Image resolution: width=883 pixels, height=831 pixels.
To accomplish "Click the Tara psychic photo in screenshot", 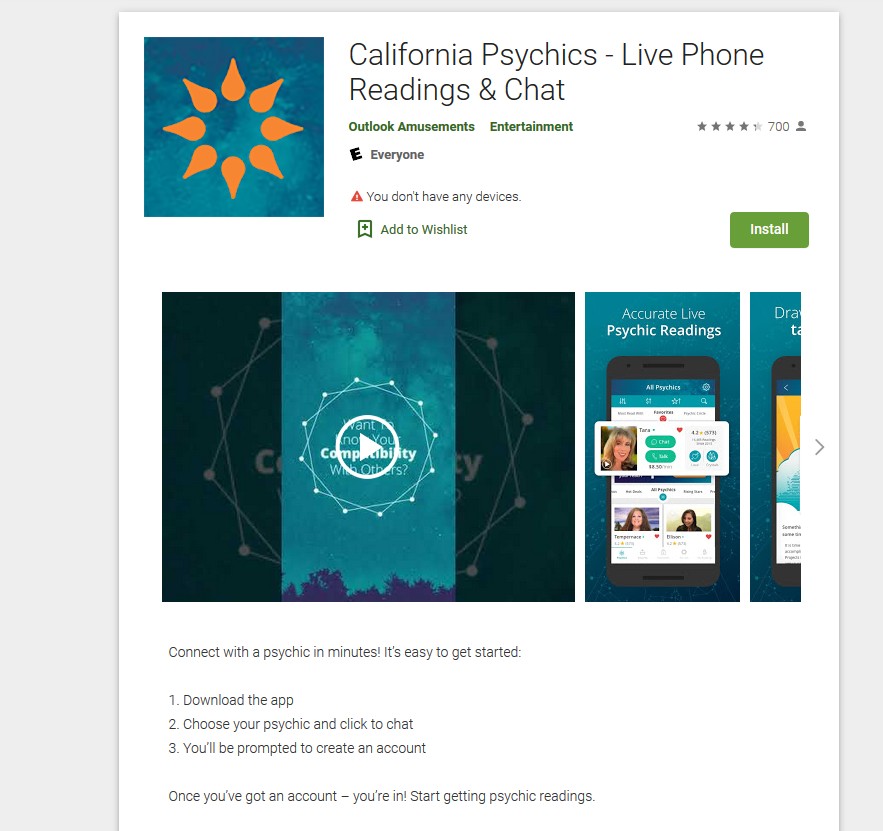I will pyautogui.click(x=618, y=448).
